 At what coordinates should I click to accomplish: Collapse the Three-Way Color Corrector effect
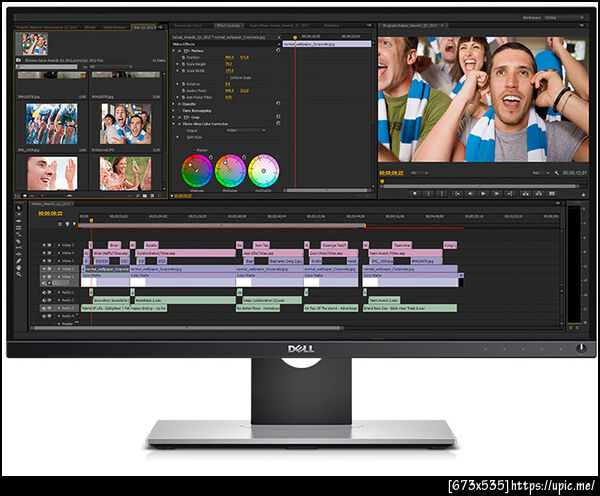point(174,124)
